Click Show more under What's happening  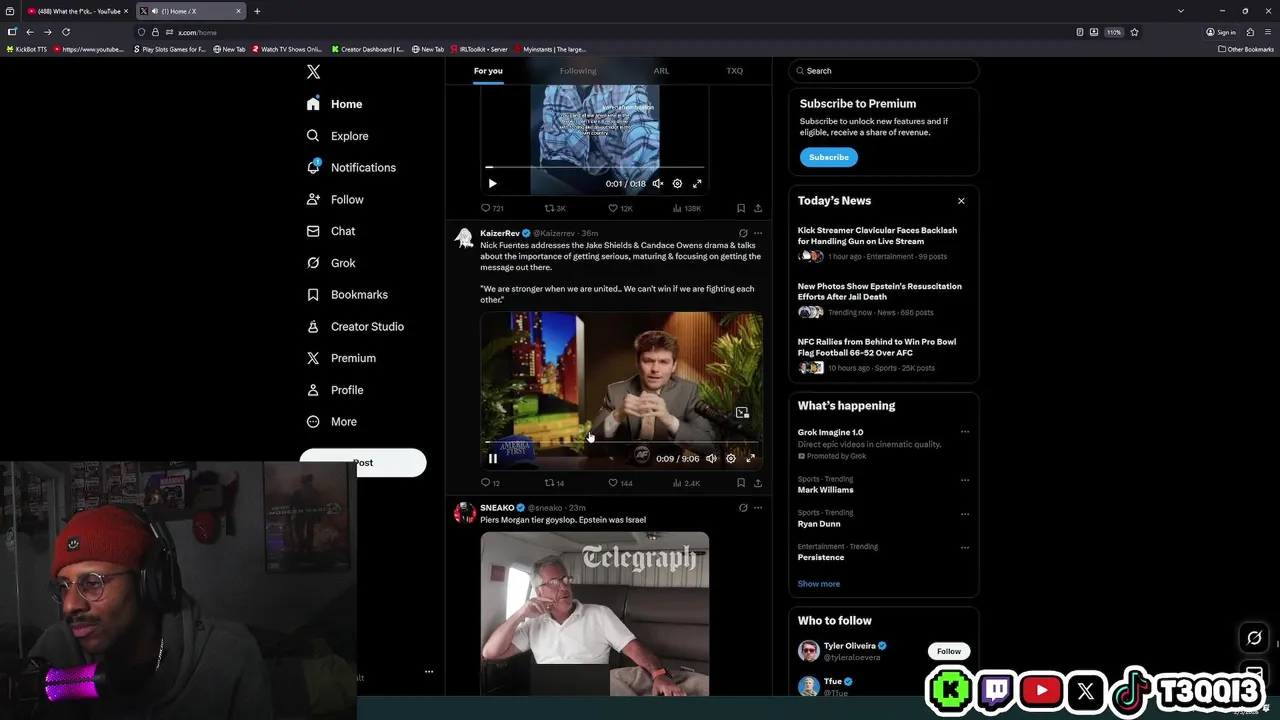(819, 584)
